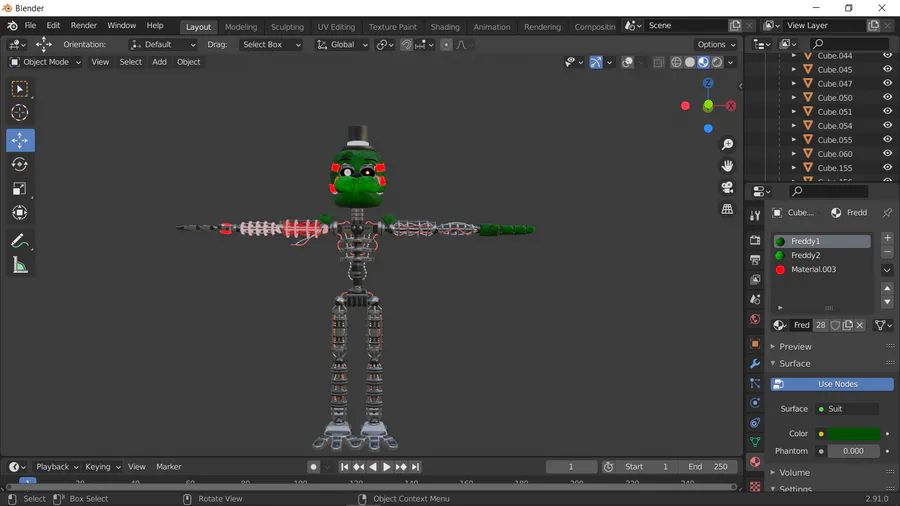
Task: Enable solid viewport shading
Action: [x=690, y=62]
